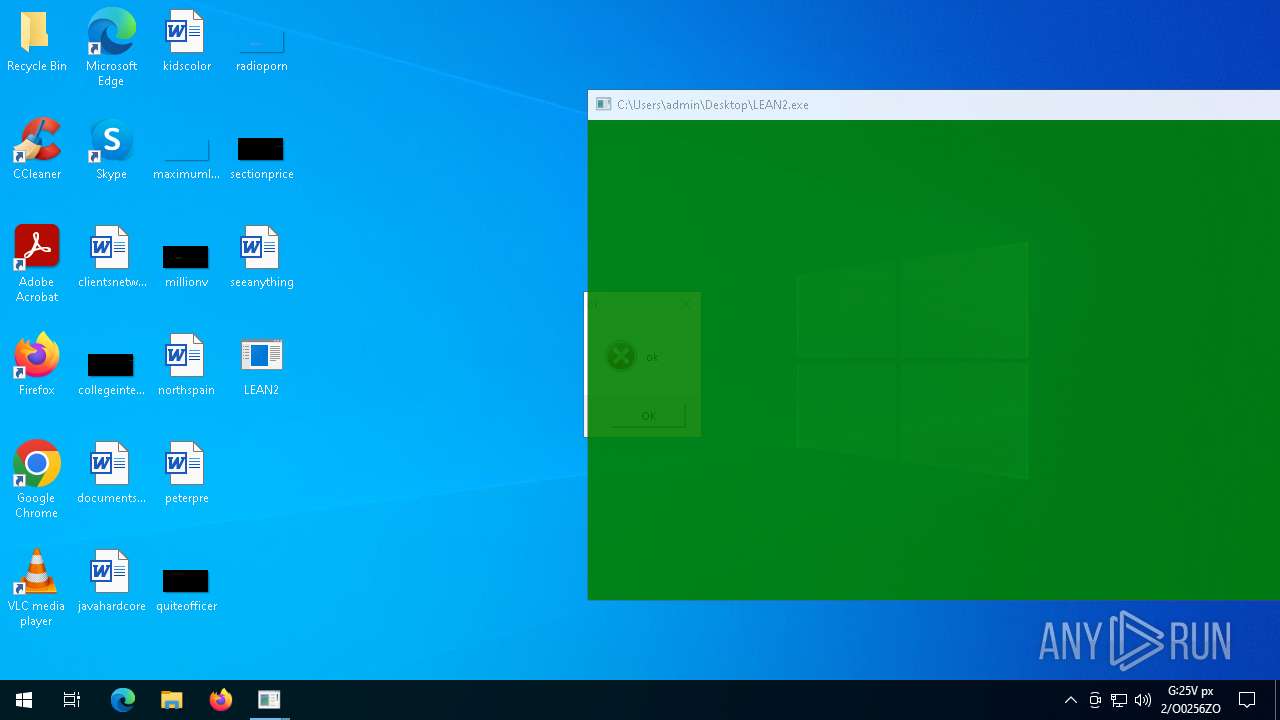Open Task View on the taskbar
The height and width of the screenshot is (720, 1280).
coord(72,700)
